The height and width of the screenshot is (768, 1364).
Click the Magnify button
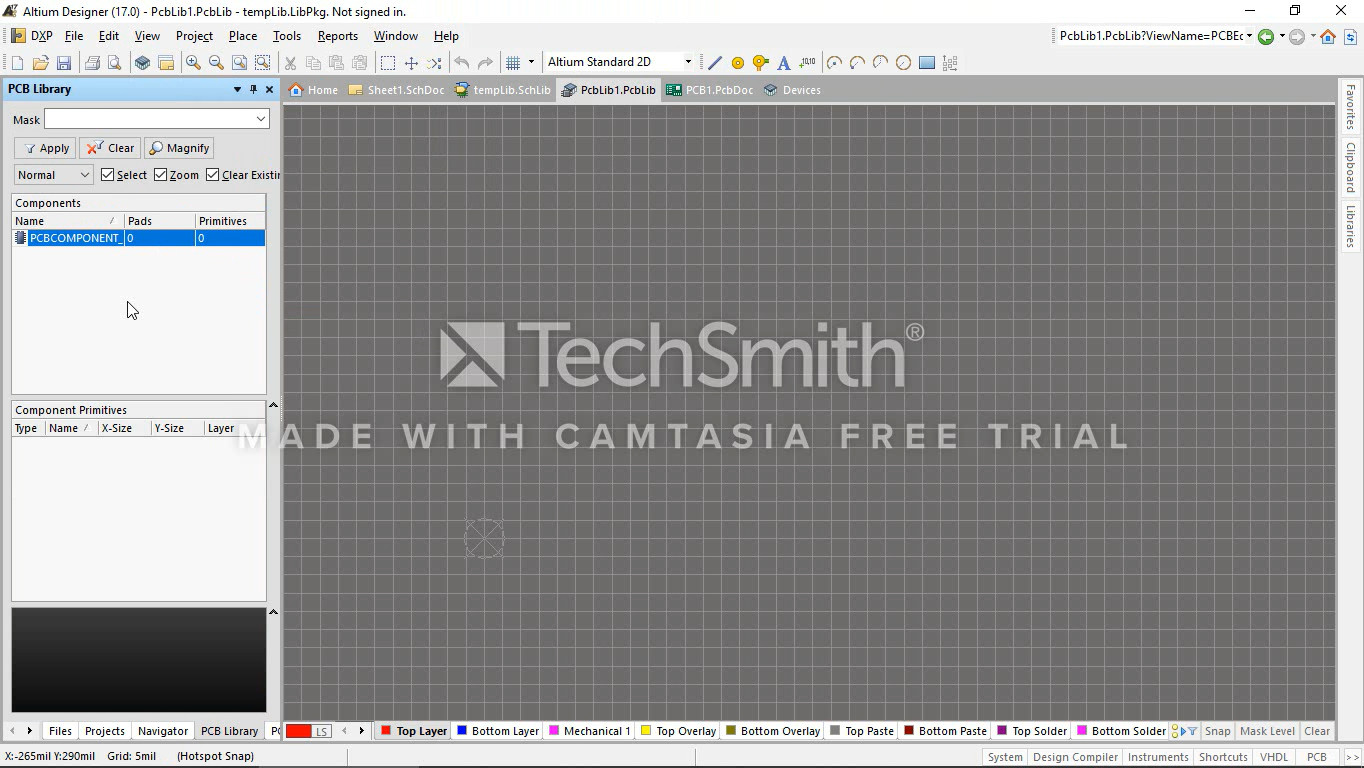click(x=179, y=148)
